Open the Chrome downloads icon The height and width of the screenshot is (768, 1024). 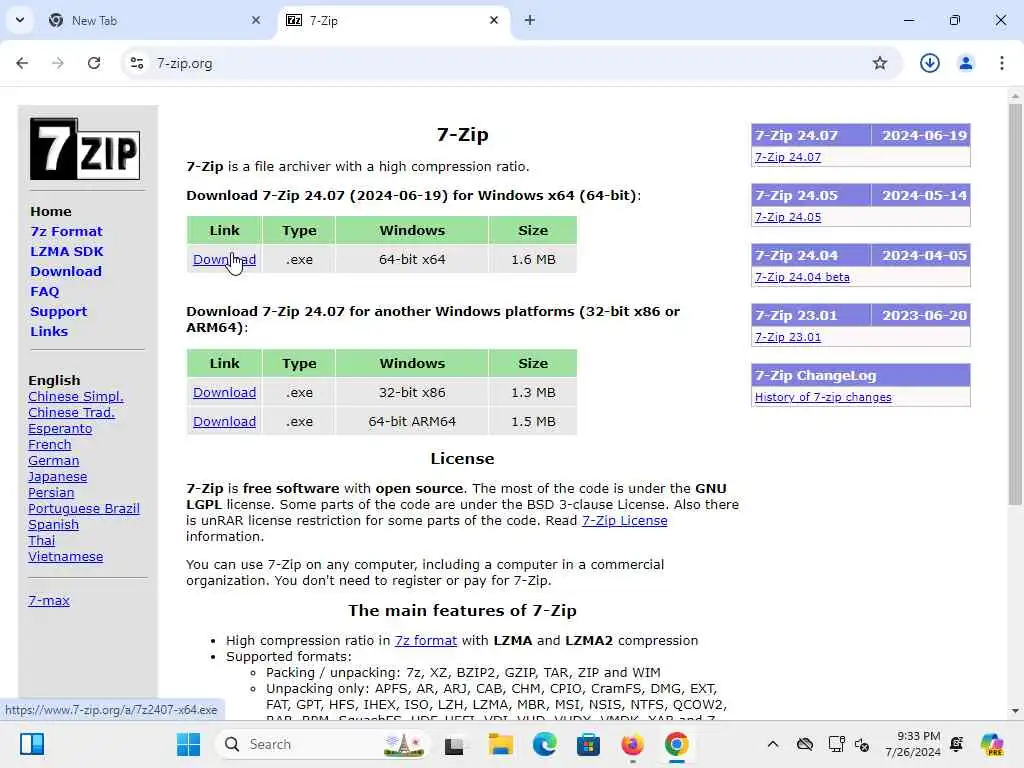click(x=929, y=63)
